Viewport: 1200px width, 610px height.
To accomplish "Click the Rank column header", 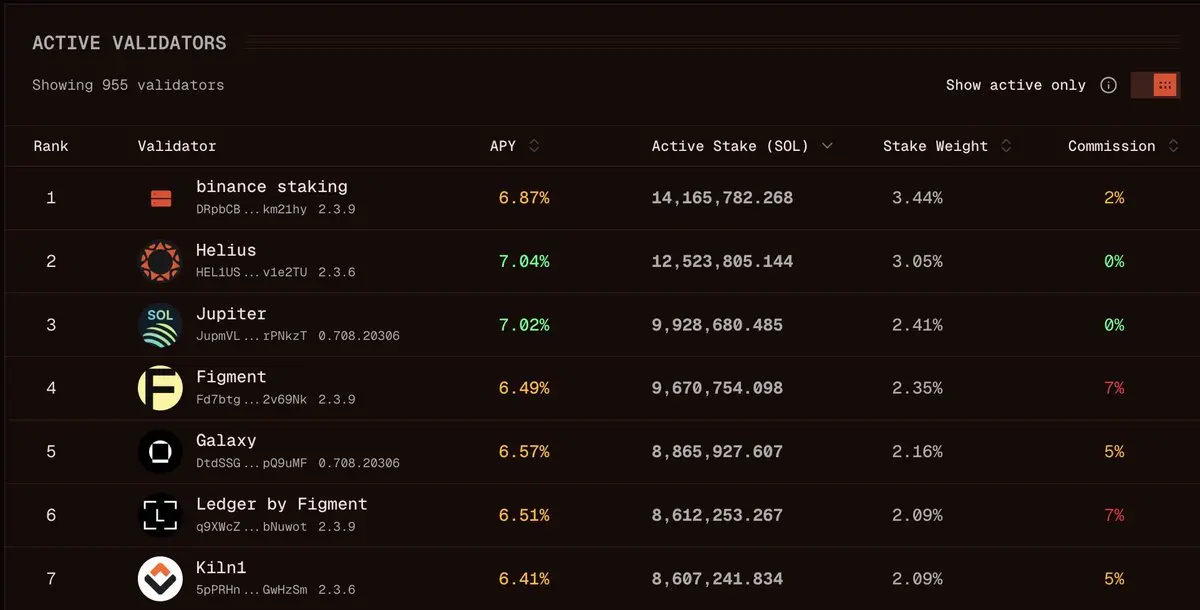I will tap(51, 146).
